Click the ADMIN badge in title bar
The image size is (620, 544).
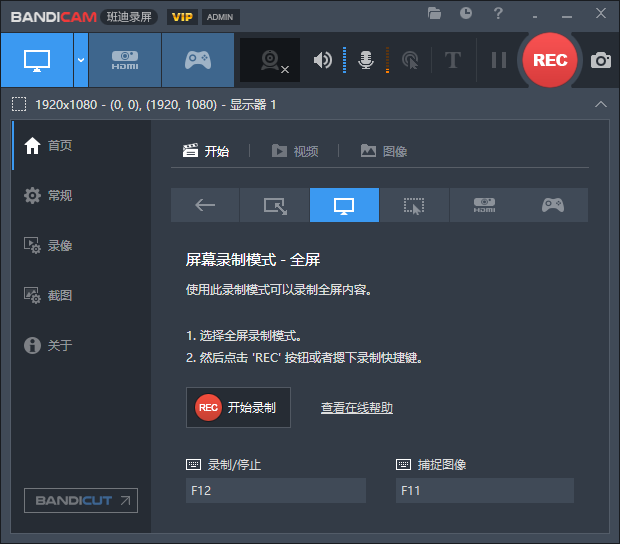220,17
